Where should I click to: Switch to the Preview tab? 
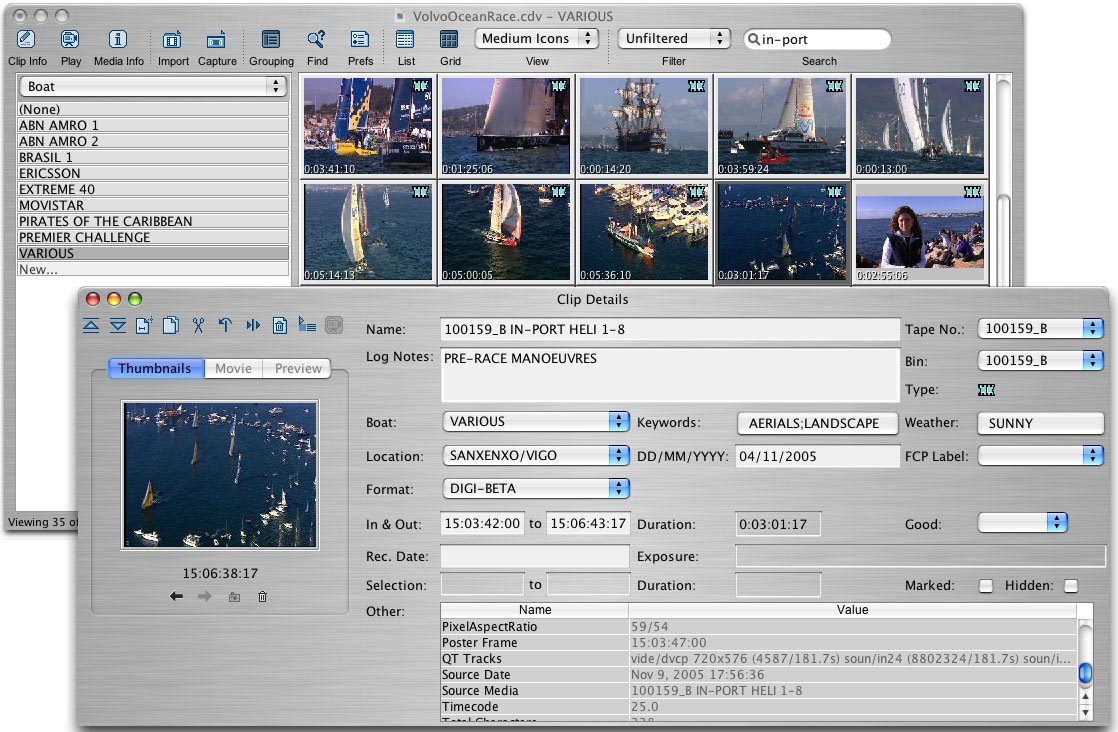[298, 368]
